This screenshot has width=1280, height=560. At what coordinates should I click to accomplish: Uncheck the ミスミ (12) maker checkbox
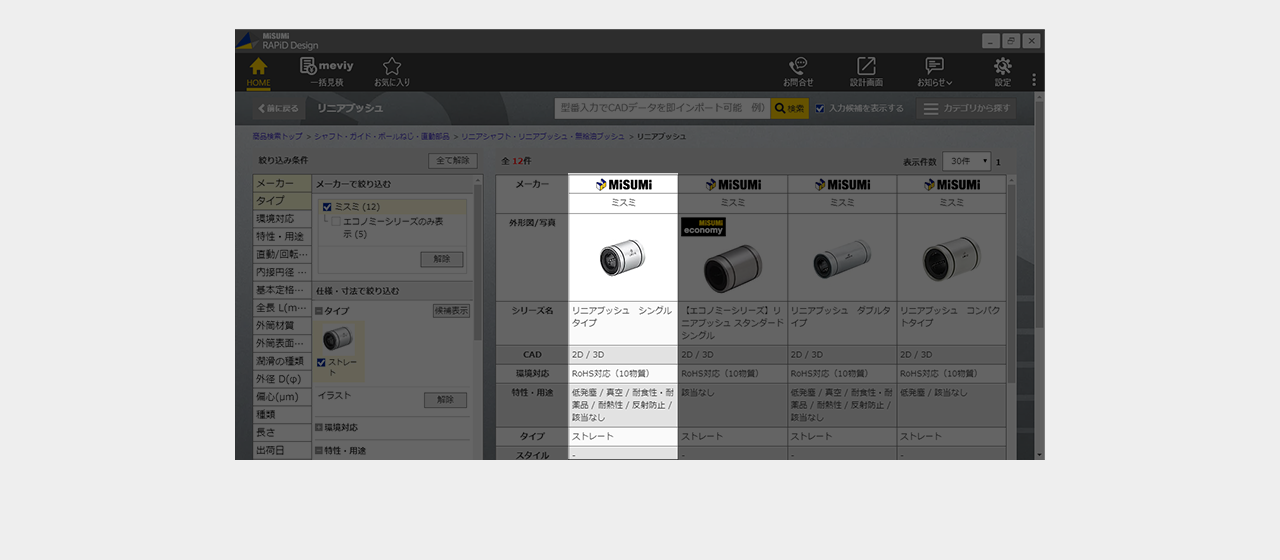pyautogui.click(x=327, y=207)
